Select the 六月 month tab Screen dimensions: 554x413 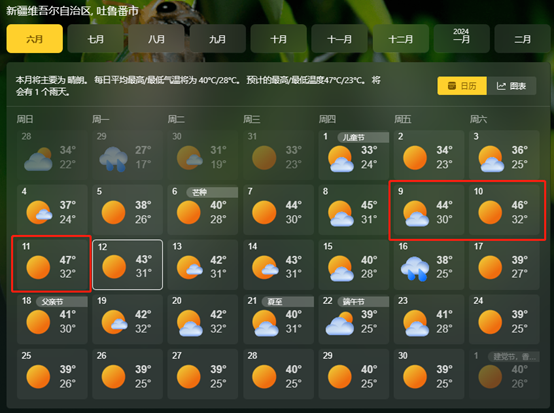click(x=35, y=39)
